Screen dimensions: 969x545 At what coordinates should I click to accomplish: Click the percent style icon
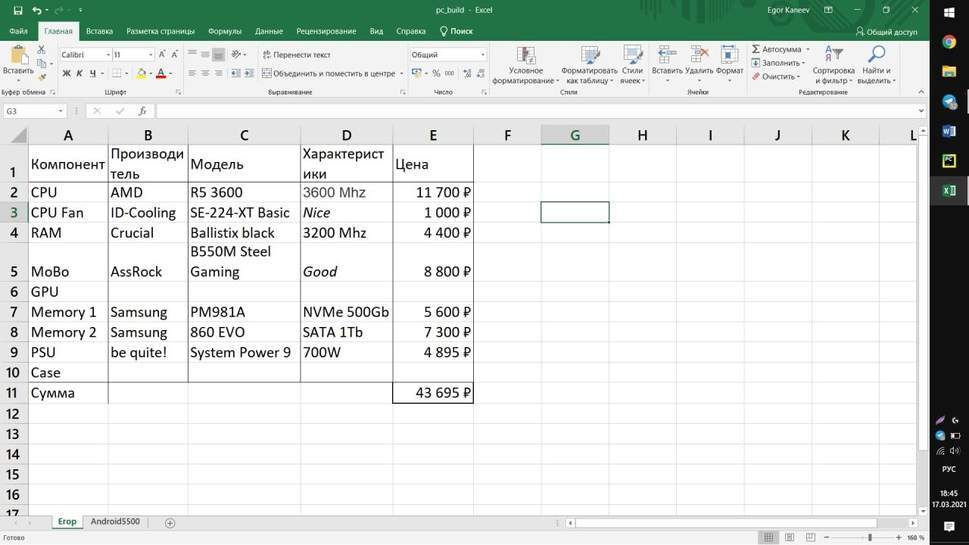point(436,73)
